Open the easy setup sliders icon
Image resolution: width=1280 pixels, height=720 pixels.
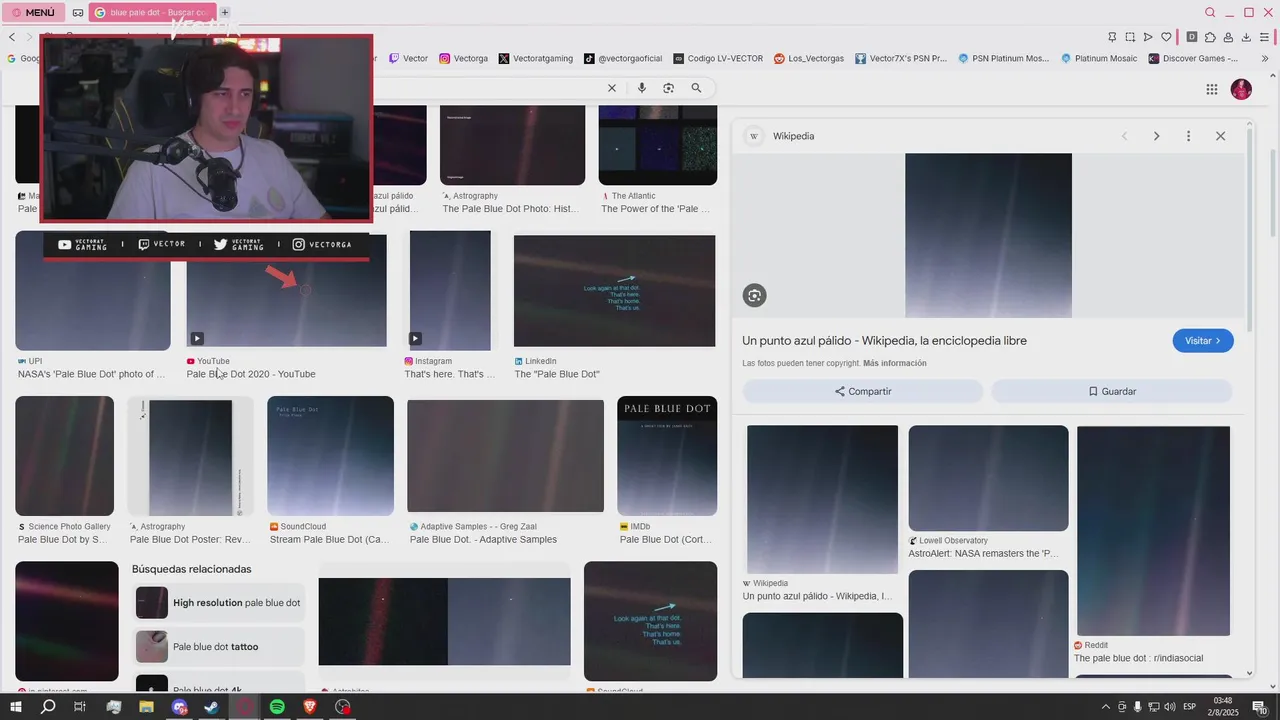1264,37
